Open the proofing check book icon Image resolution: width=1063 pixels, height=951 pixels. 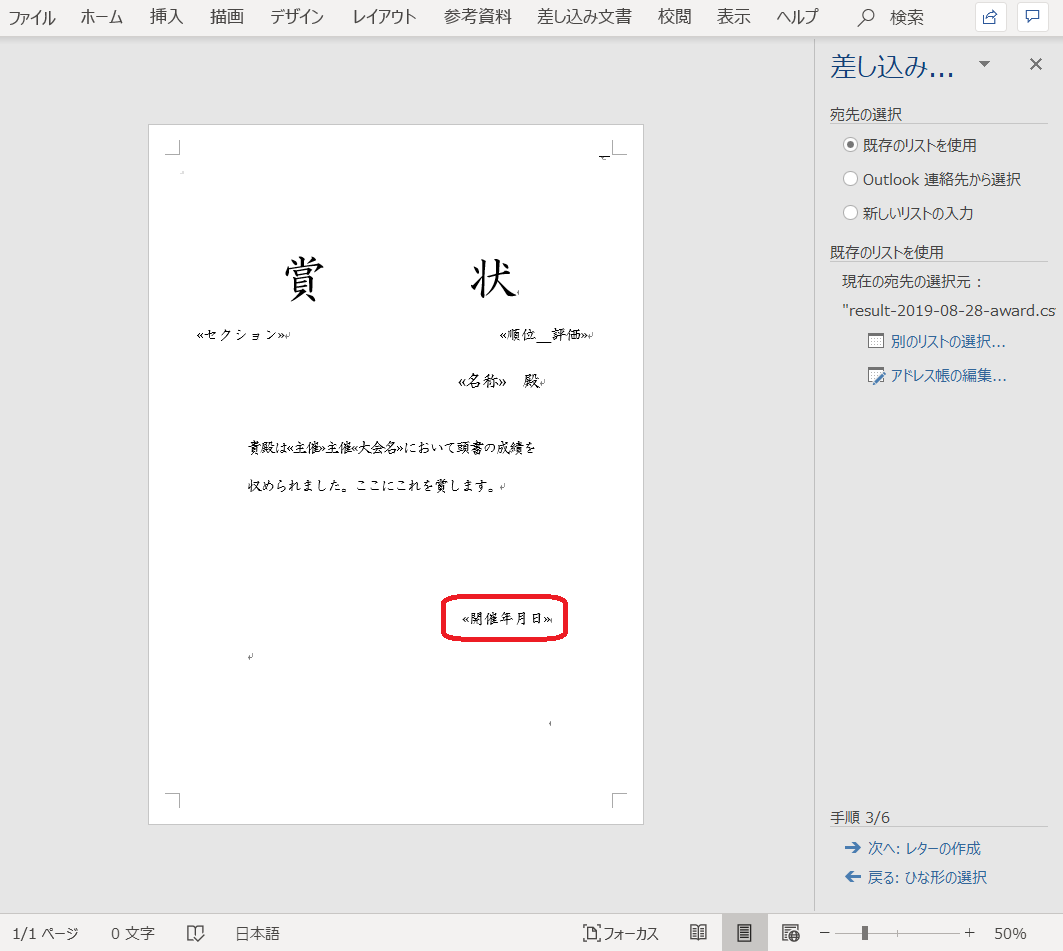click(x=196, y=933)
